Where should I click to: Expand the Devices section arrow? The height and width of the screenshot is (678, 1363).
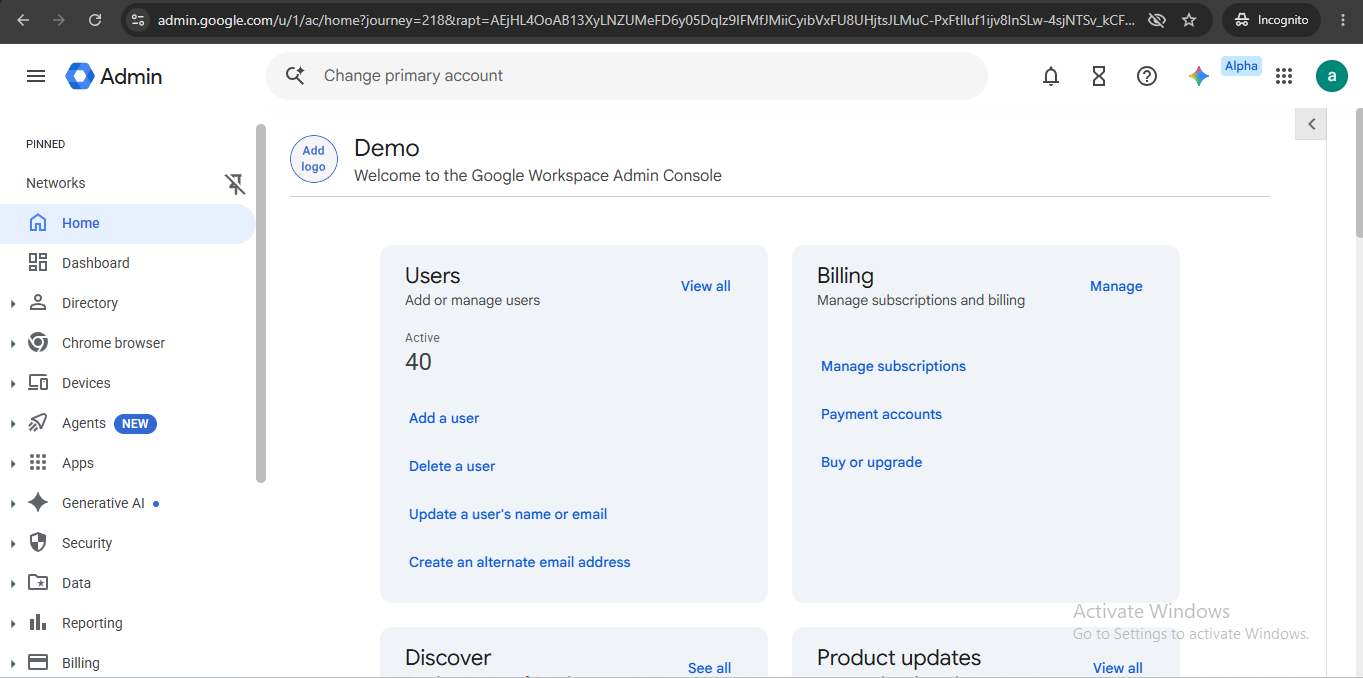(x=12, y=384)
